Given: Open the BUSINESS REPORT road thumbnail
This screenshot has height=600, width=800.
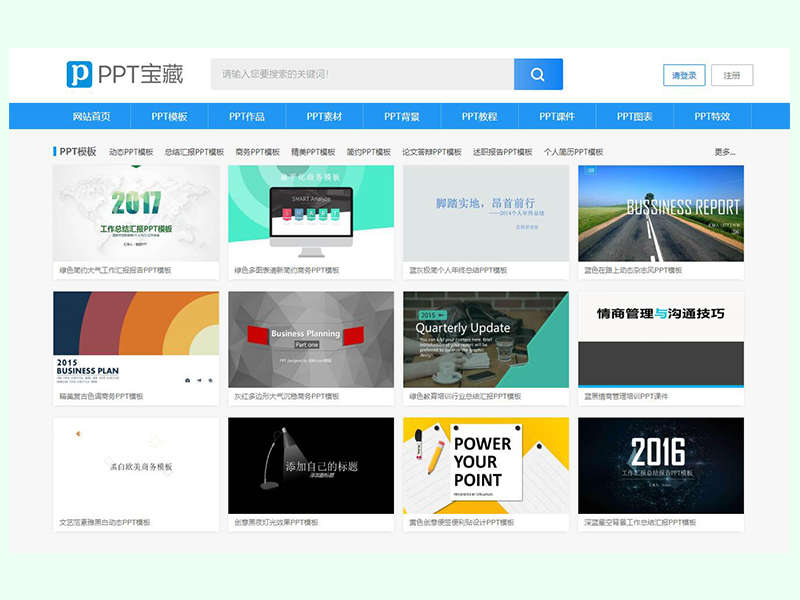Looking at the screenshot, I should [x=661, y=213].
